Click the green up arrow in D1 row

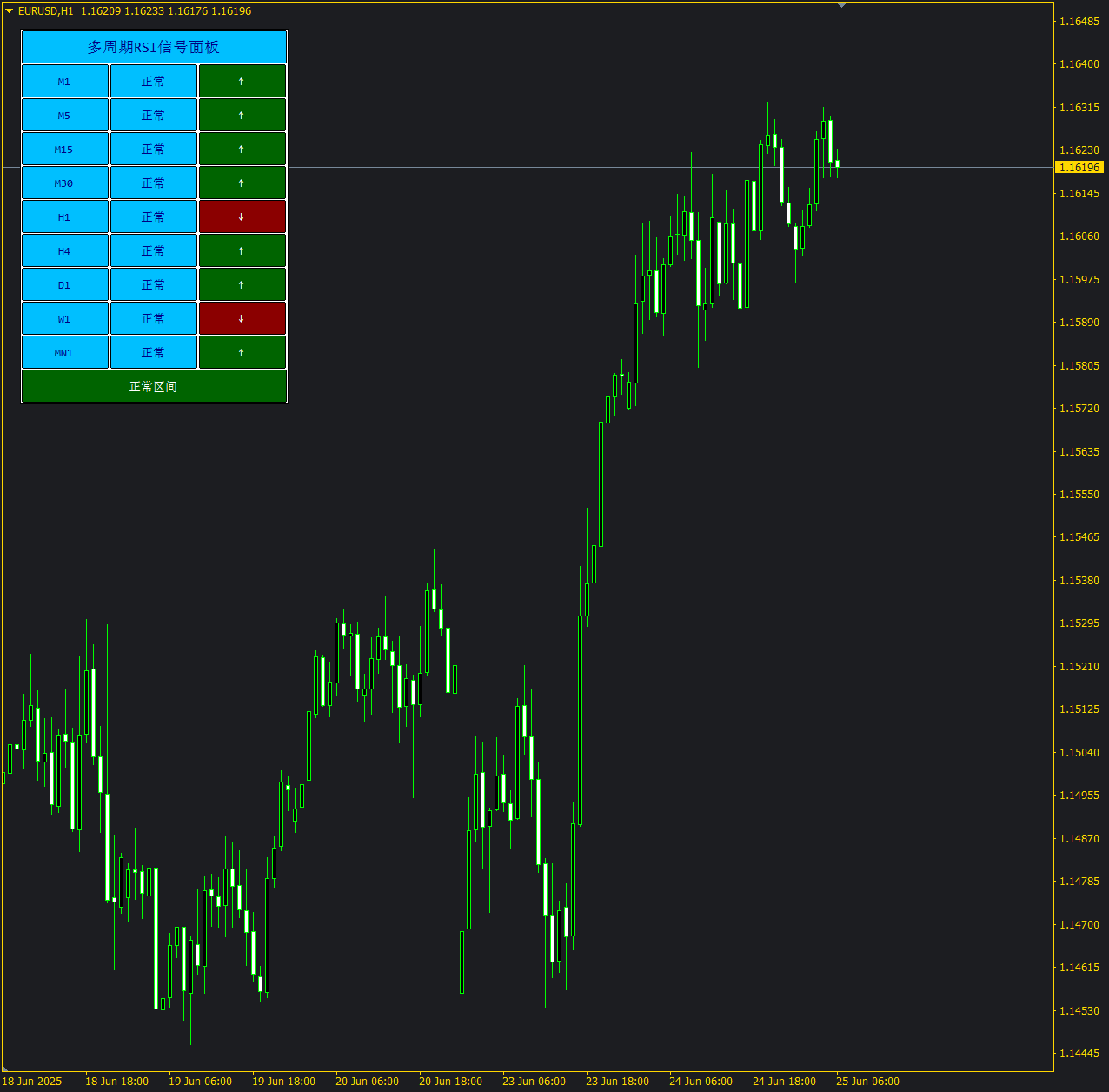point(242,284)
